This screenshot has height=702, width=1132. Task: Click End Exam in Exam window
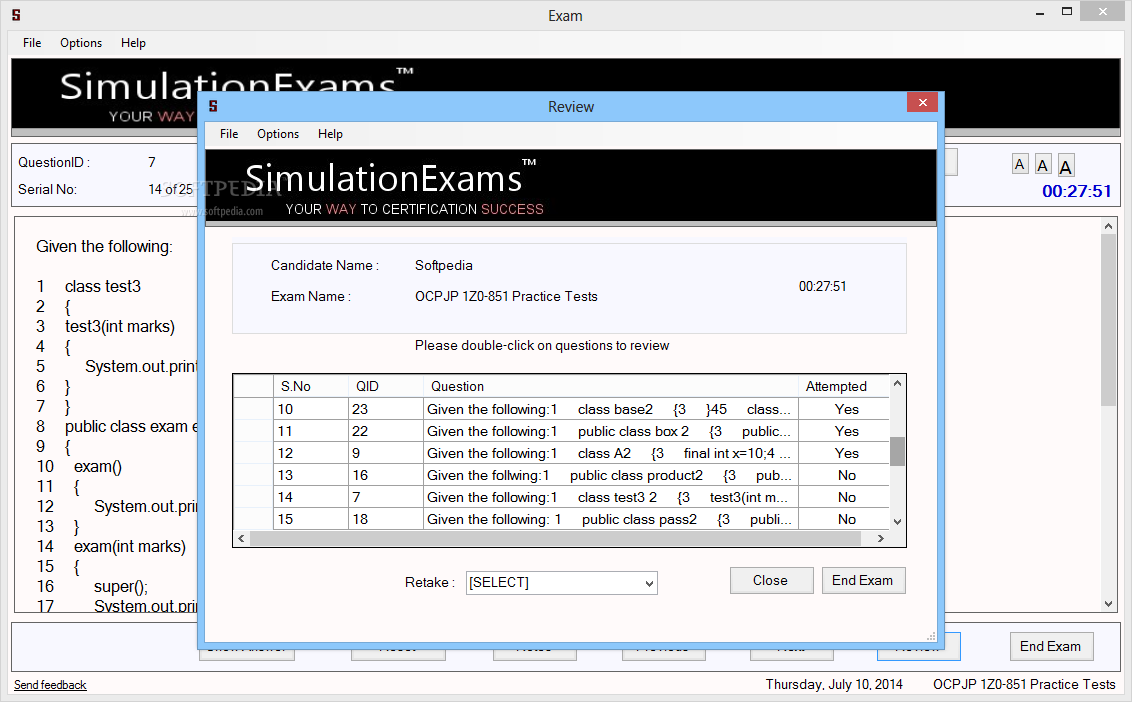tap(1051, 646)
